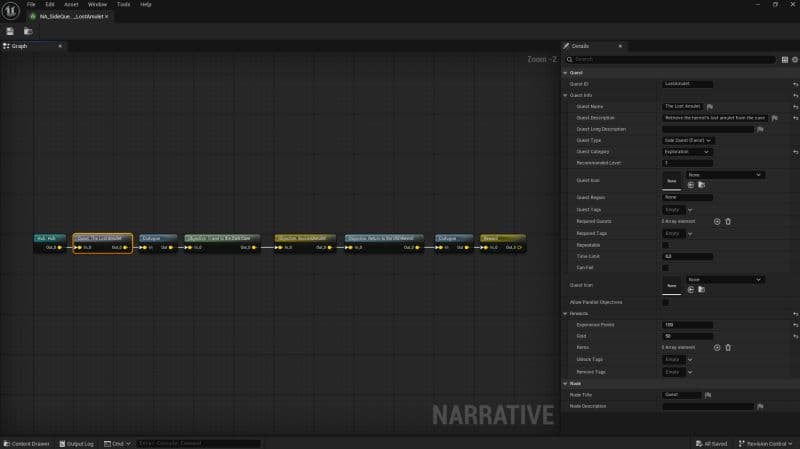Remove all Items array elements via trash icon
Image resolution: width=800 pixels, height=449 pixels.
728,347
